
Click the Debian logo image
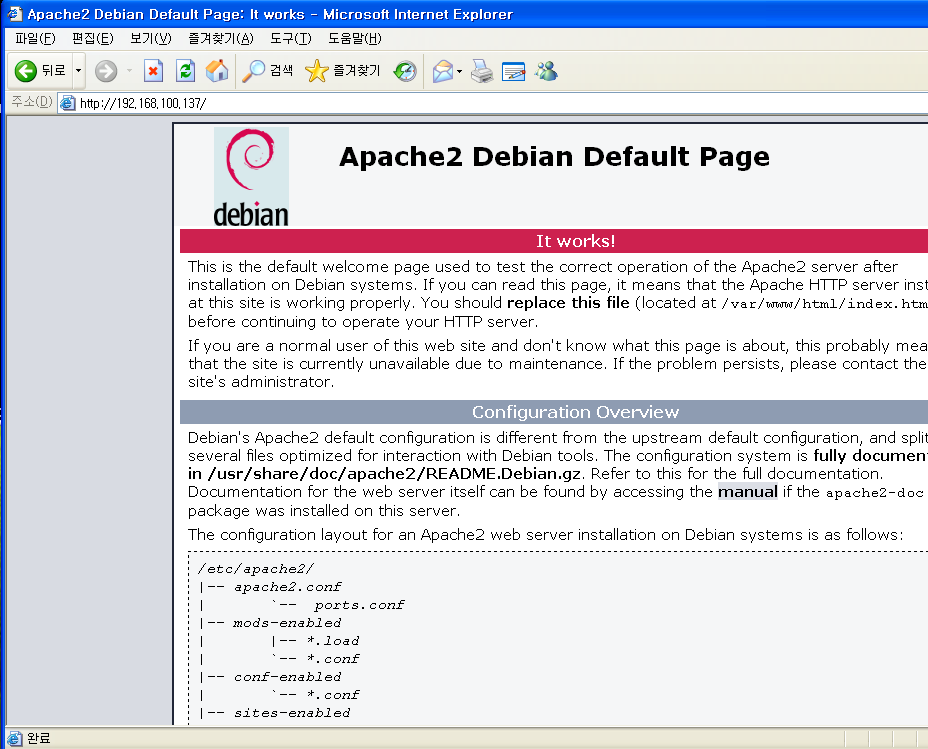[x=251, y=177]
